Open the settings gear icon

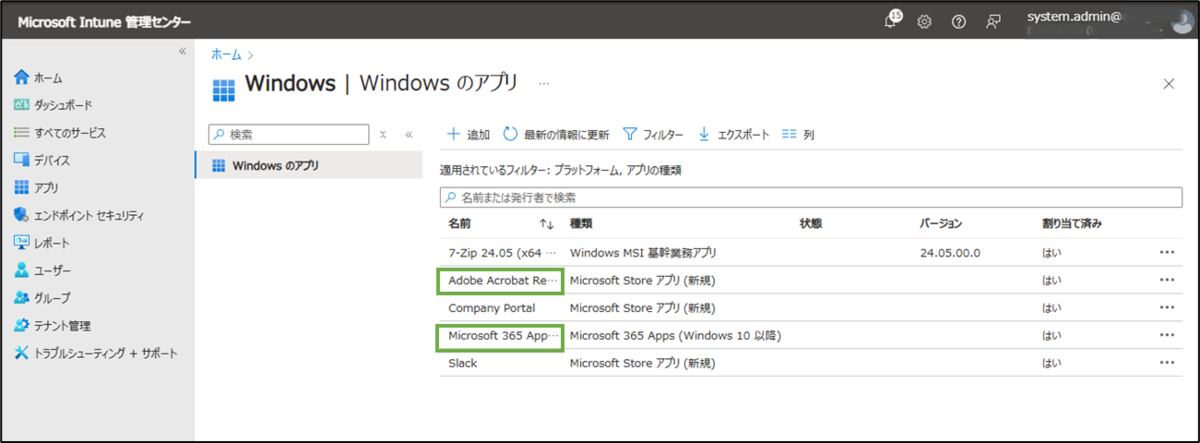point(925,22)
